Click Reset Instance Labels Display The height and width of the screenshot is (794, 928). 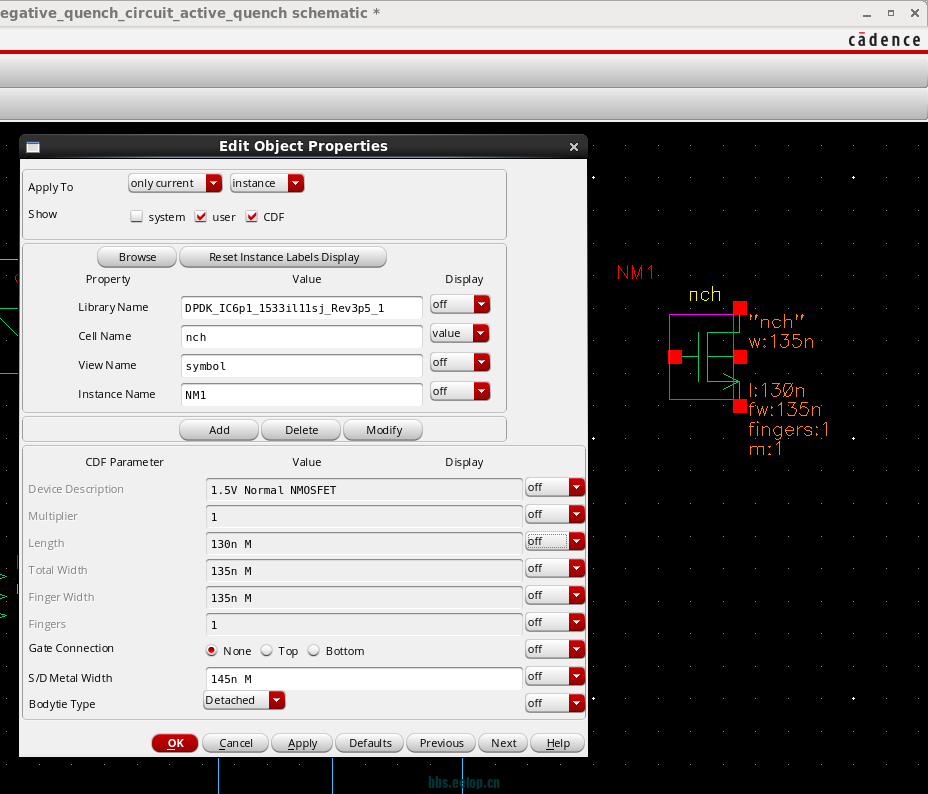point(283,257)
